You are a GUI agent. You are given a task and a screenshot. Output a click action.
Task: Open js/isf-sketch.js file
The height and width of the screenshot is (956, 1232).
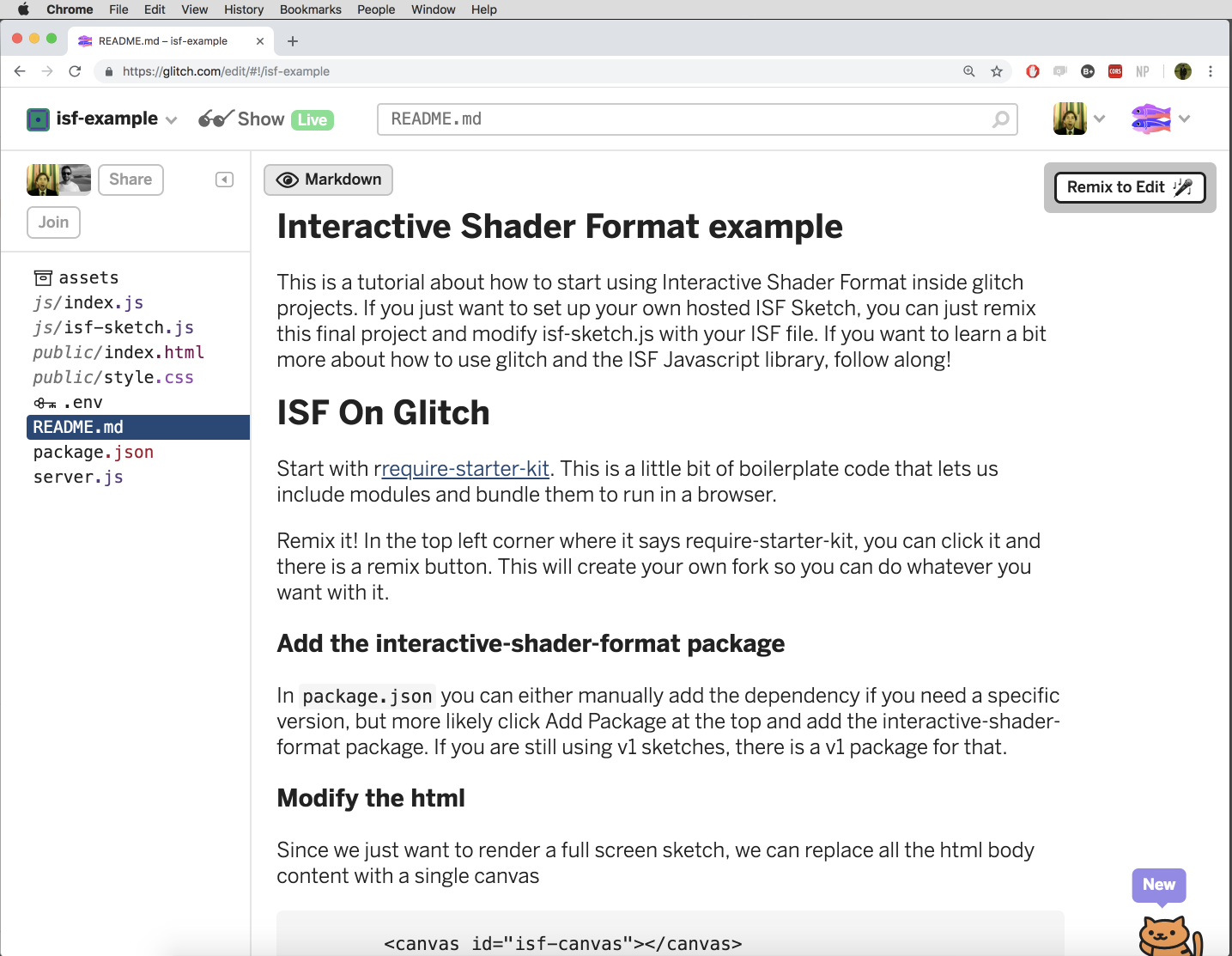pos(113,327)
